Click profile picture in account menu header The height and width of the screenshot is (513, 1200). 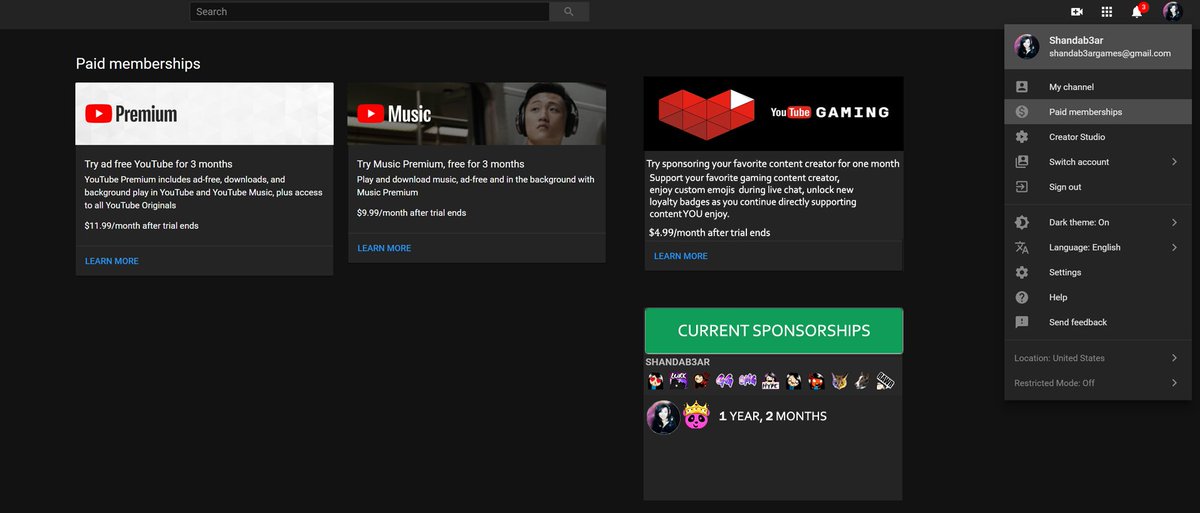[x=1027, y=47]
